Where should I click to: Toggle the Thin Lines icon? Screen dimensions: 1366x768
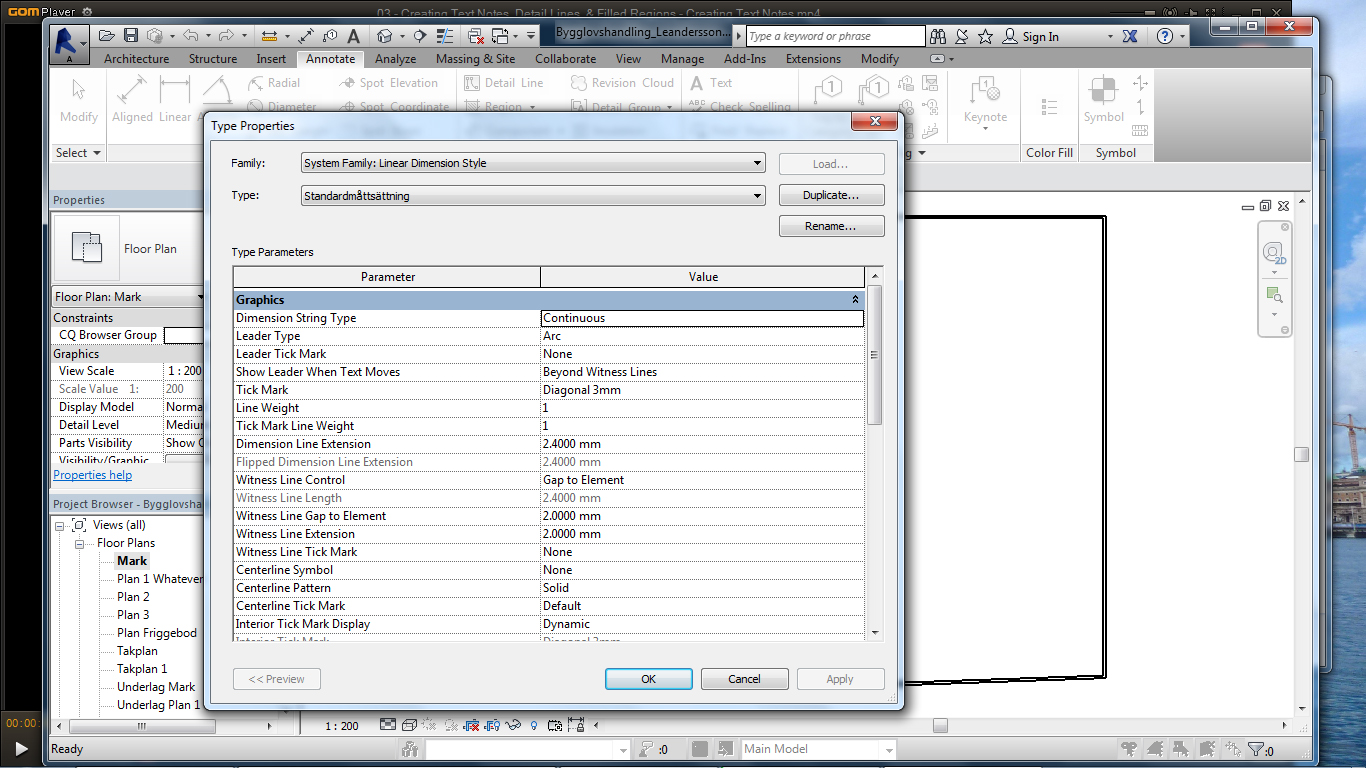coord(446,36)
